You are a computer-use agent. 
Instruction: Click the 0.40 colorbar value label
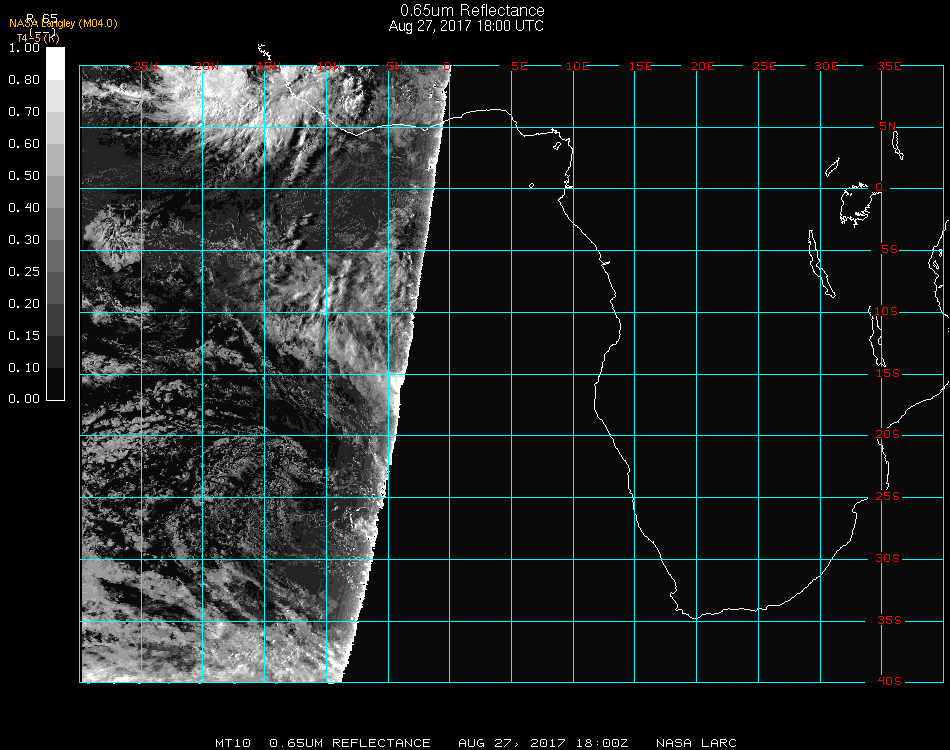point(24,208)
